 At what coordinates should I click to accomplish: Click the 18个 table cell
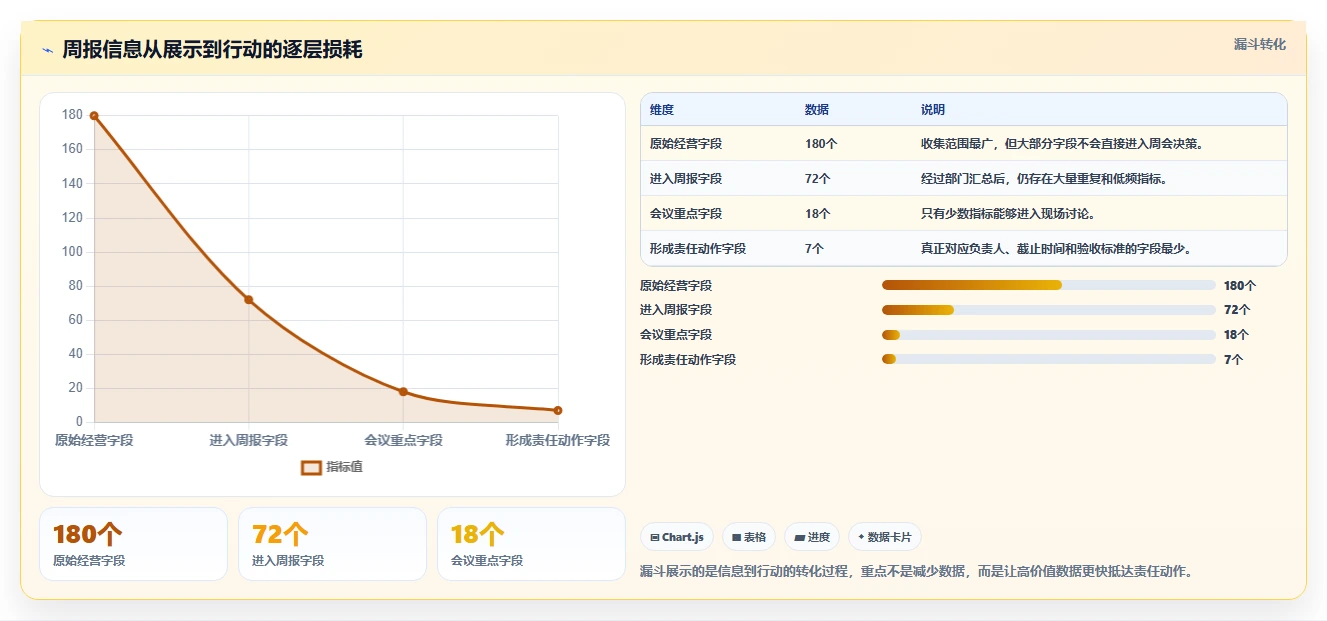pos(818,214)
